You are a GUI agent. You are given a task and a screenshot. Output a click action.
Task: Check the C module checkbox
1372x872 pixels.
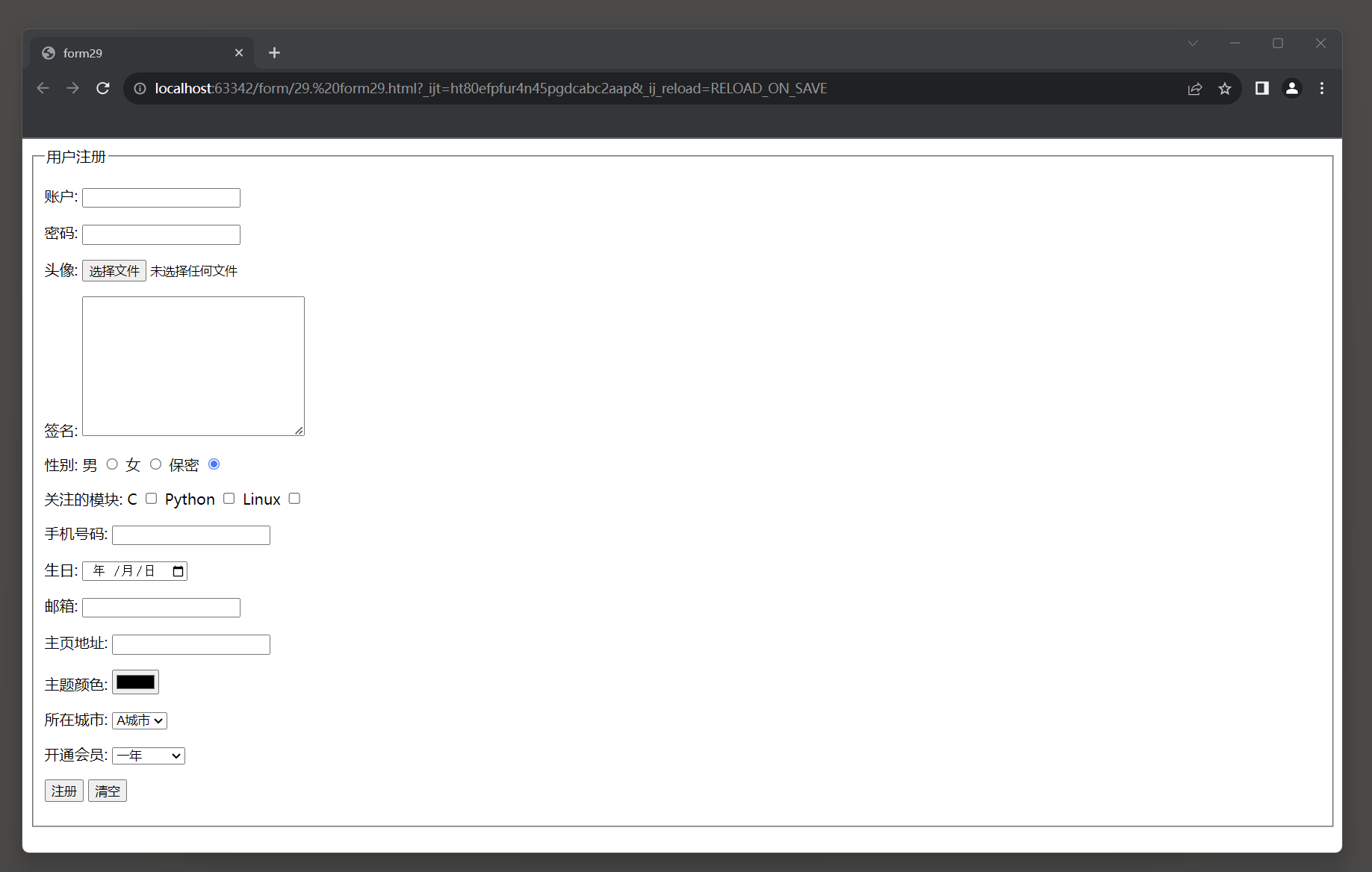point(151,499)
